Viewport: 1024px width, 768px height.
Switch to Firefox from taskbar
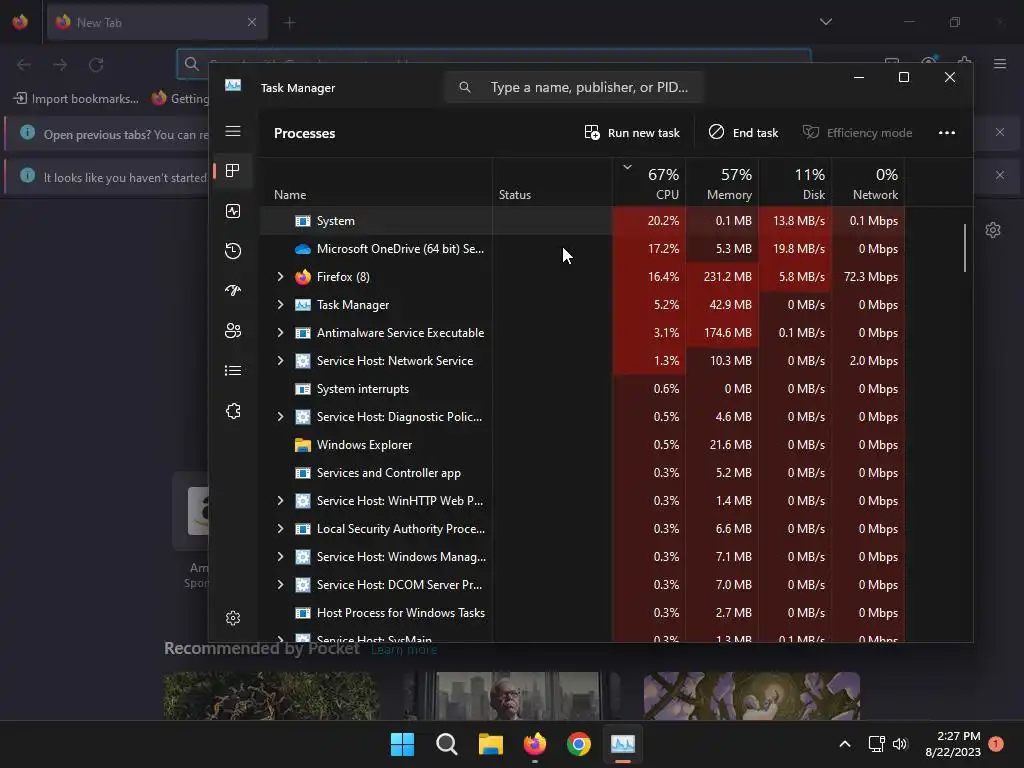[535, 744]
